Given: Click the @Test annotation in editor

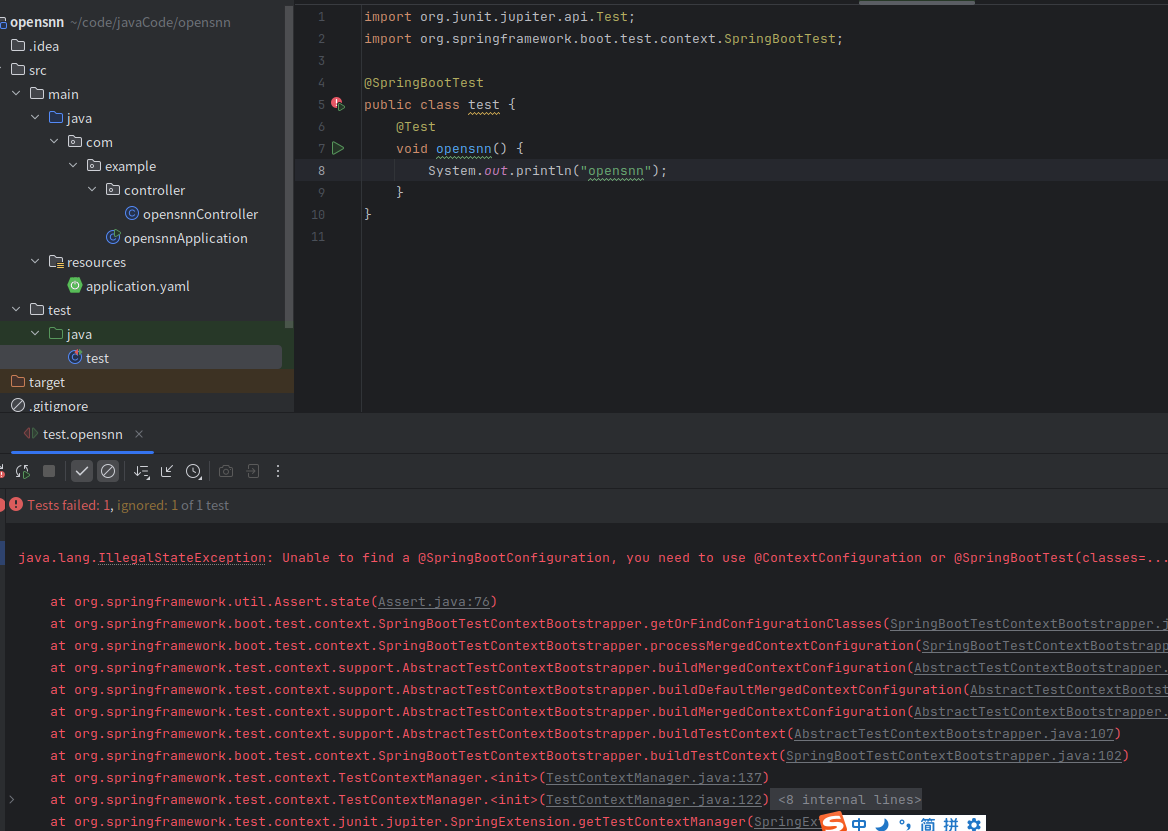Looking at the screenshot, I should coord(416,127).
